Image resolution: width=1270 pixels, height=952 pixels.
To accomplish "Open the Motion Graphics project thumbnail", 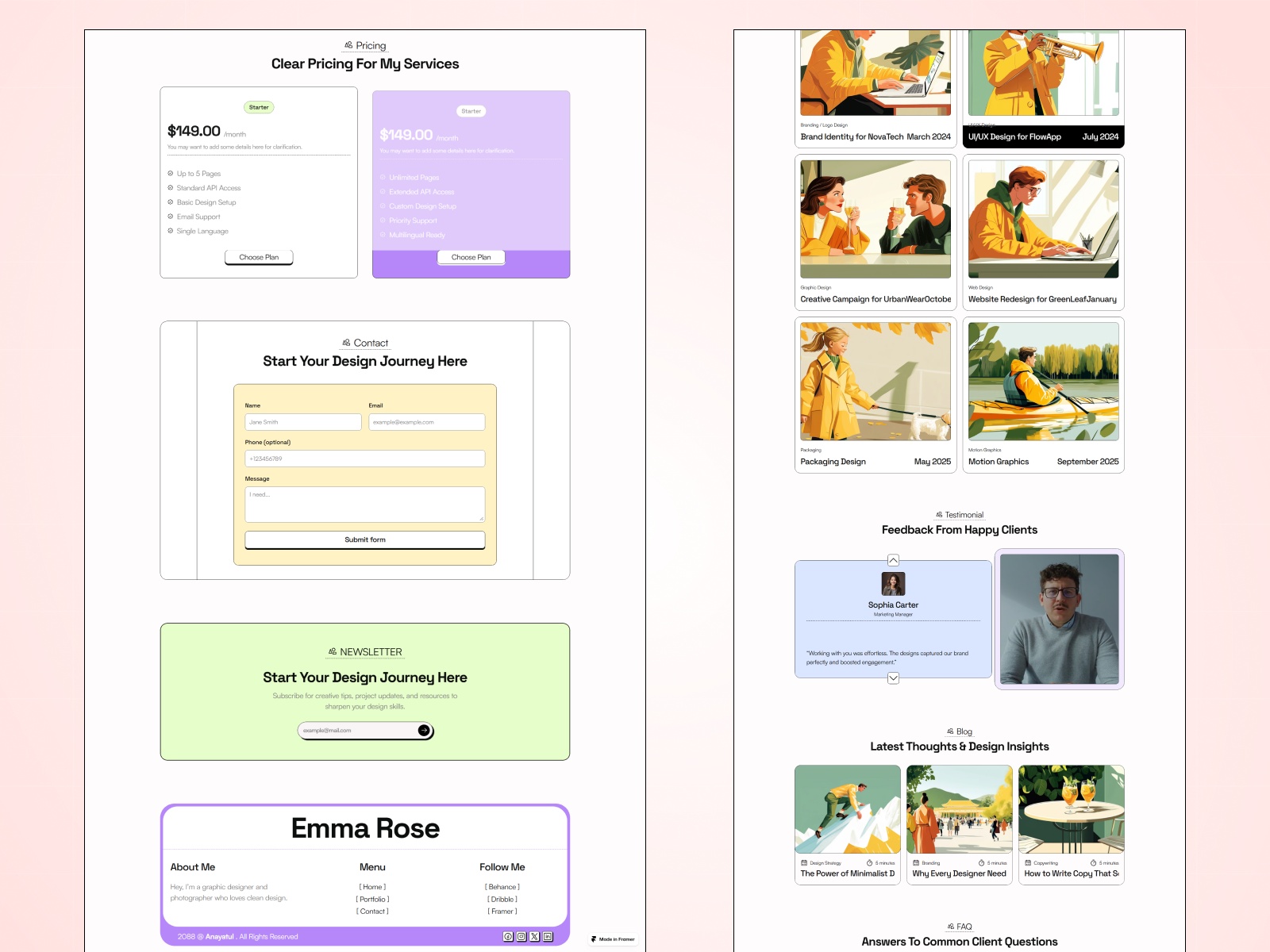I will coord(1042,382).
